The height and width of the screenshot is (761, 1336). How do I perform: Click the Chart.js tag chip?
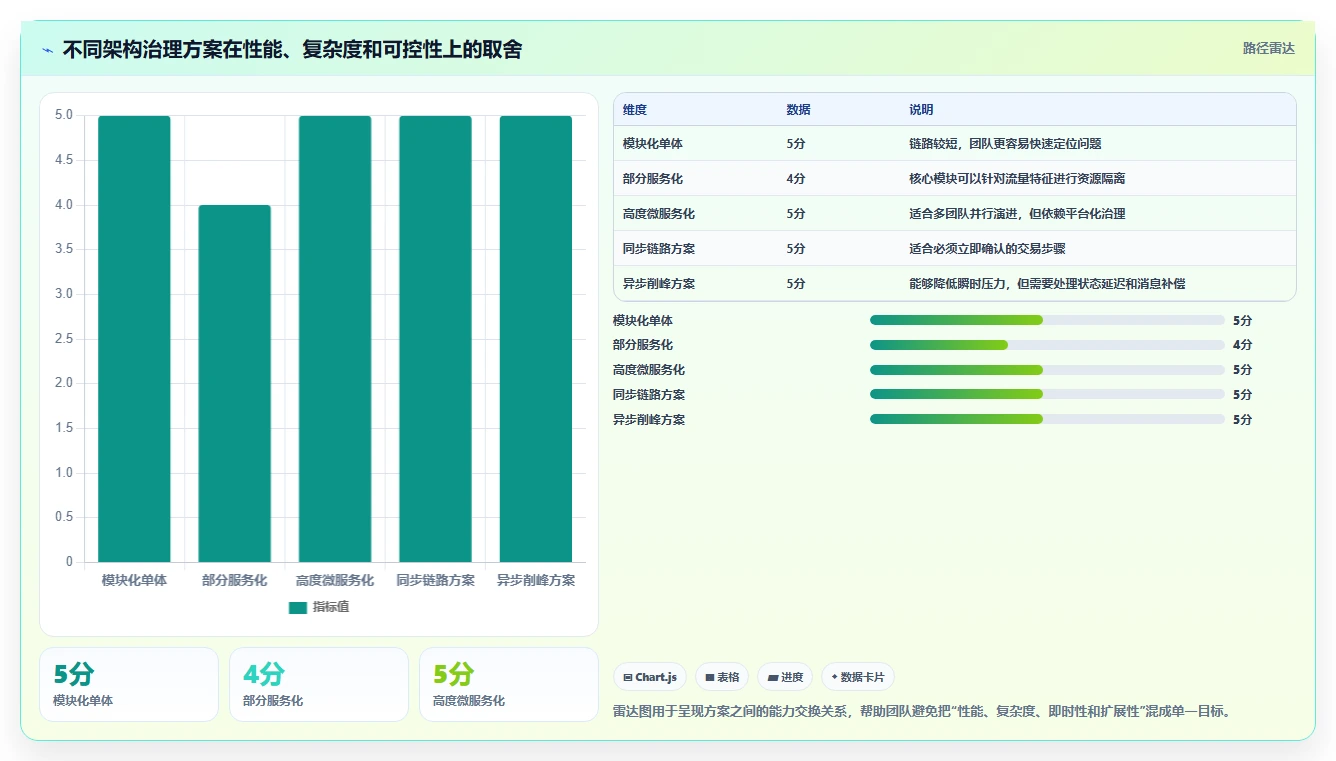[650, 677]
